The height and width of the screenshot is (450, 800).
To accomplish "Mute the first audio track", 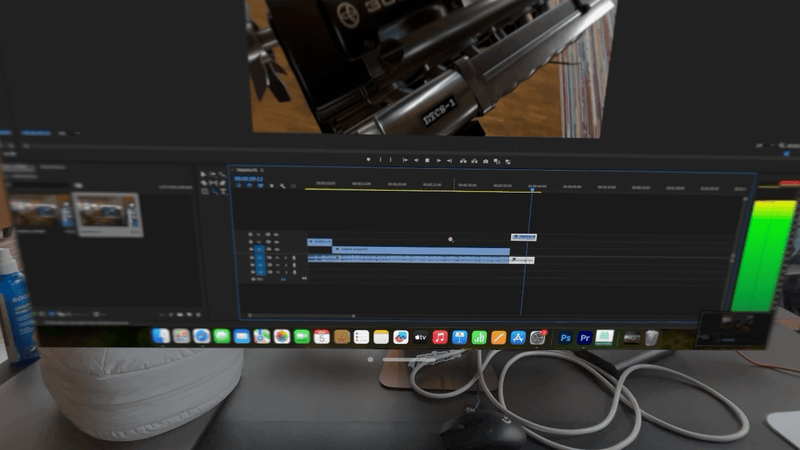I will (x=276, y=259).
